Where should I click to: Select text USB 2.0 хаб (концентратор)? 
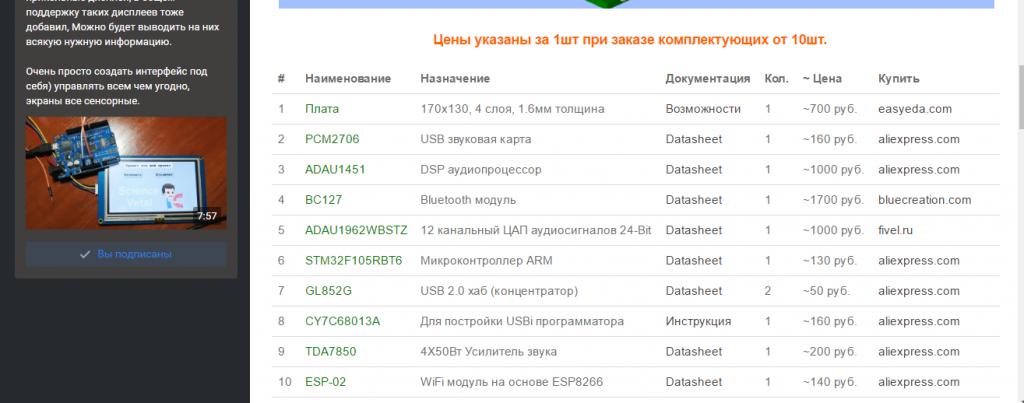point(499,291)
